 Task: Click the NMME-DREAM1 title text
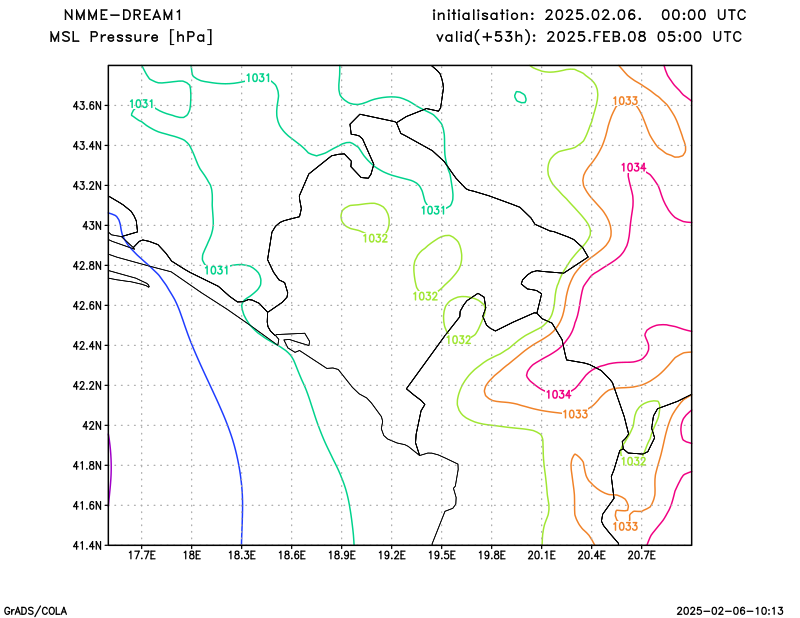pyautogui.click(x=123, y=15)
